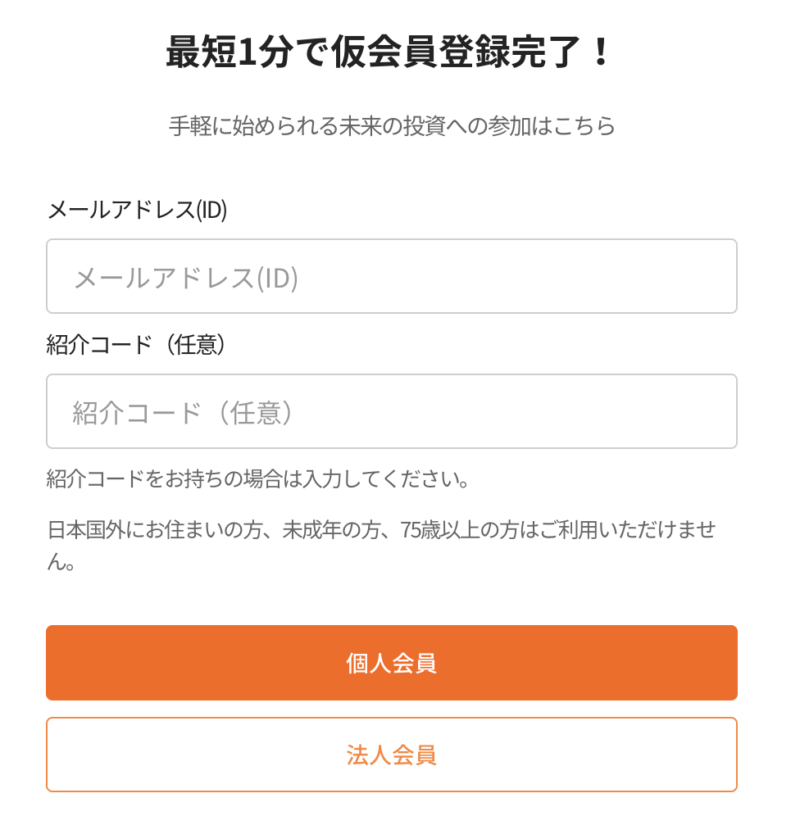
Task: Click the 最短1分で仮会員登録完了！ heading
Action: [391, 52]
